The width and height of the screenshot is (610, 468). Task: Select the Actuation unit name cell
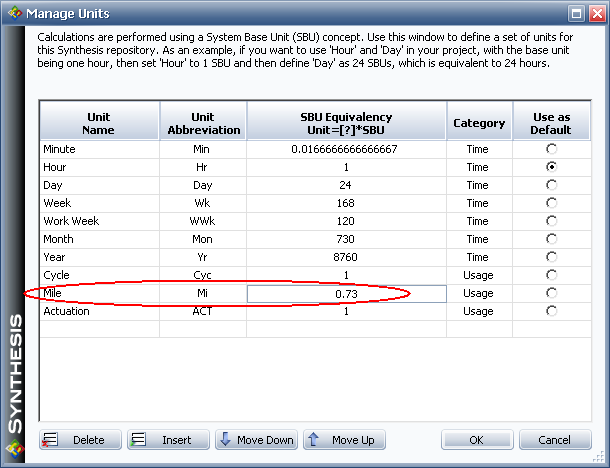pos(99,311)
